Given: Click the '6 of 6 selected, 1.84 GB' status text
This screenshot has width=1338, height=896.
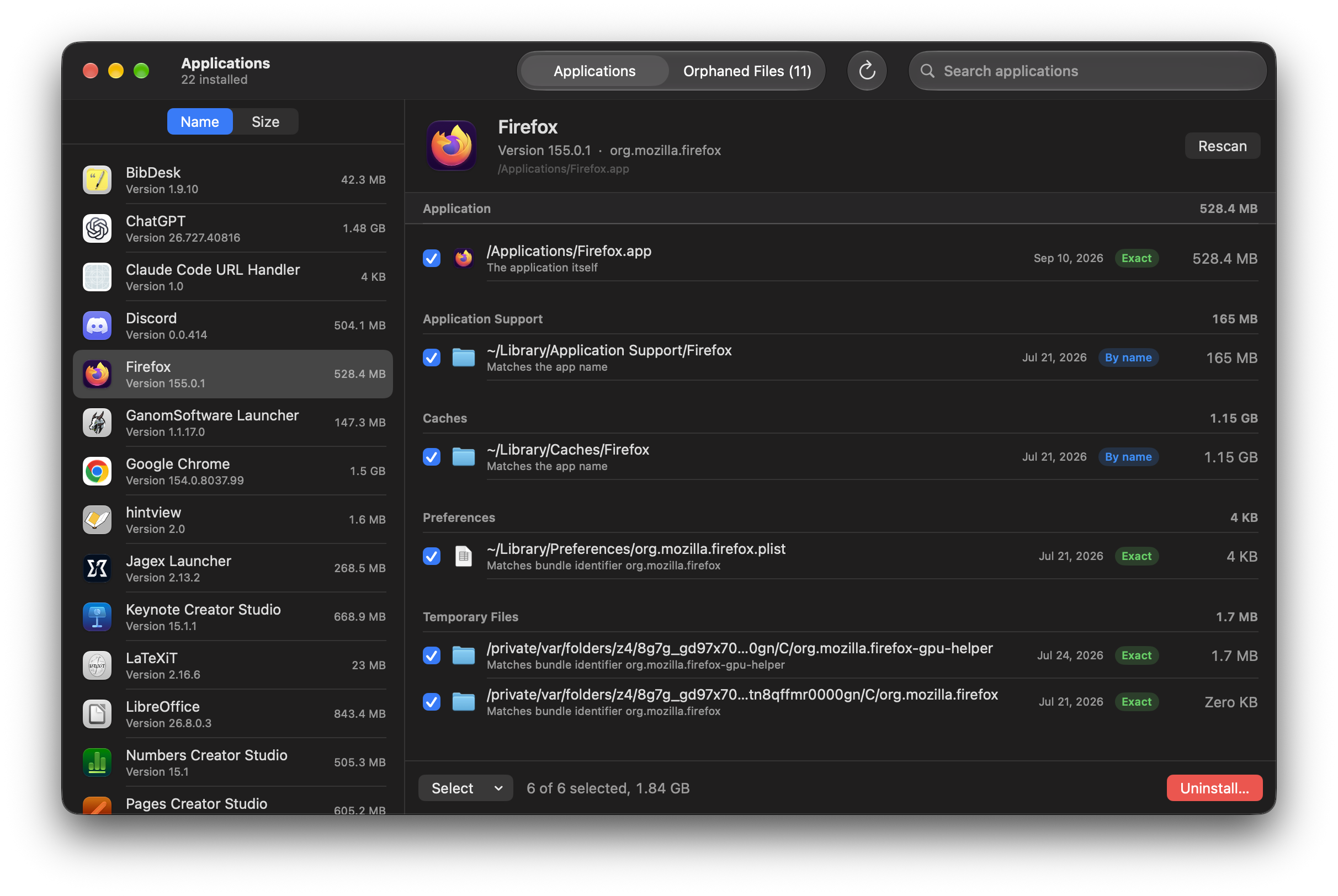Looking at the screenshot, I should coord(608,788).
